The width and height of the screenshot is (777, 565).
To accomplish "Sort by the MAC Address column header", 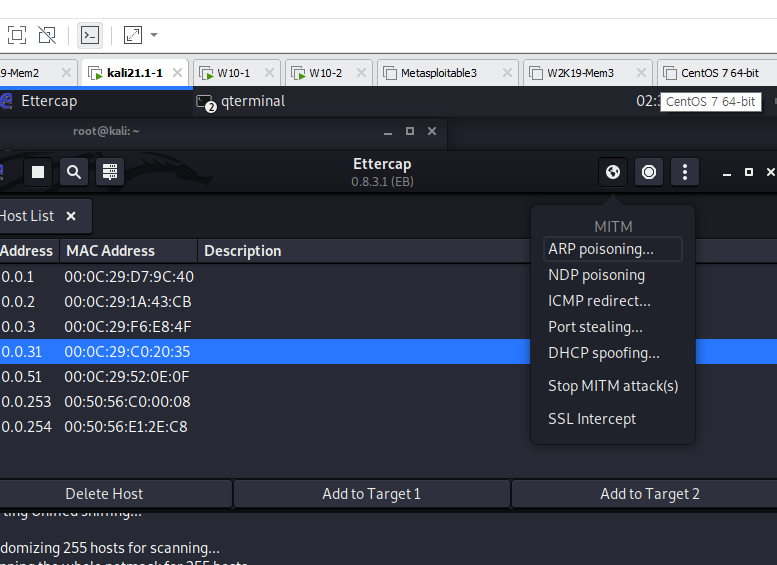I will point(128,251).
